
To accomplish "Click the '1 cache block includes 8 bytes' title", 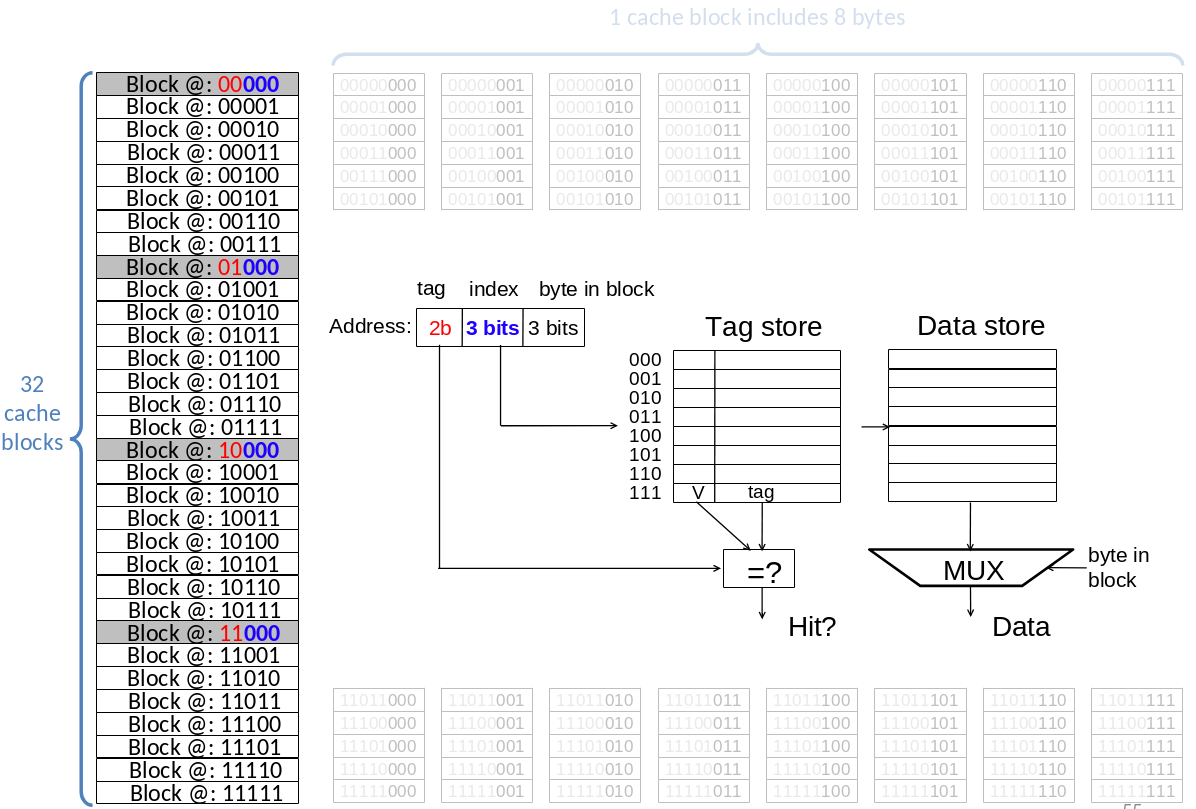I will click(x=757, y=17).
